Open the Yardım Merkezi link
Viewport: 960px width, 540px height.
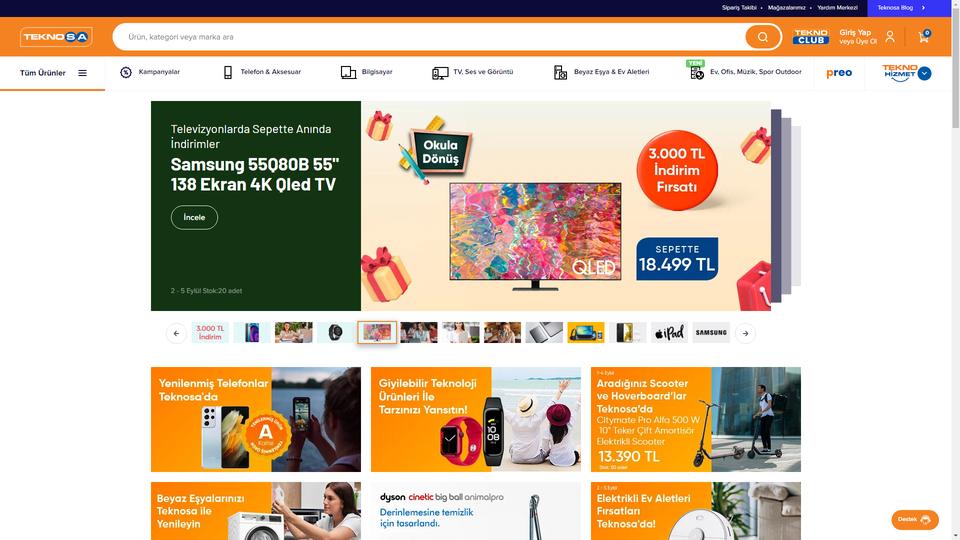click(x=837, y=8)
